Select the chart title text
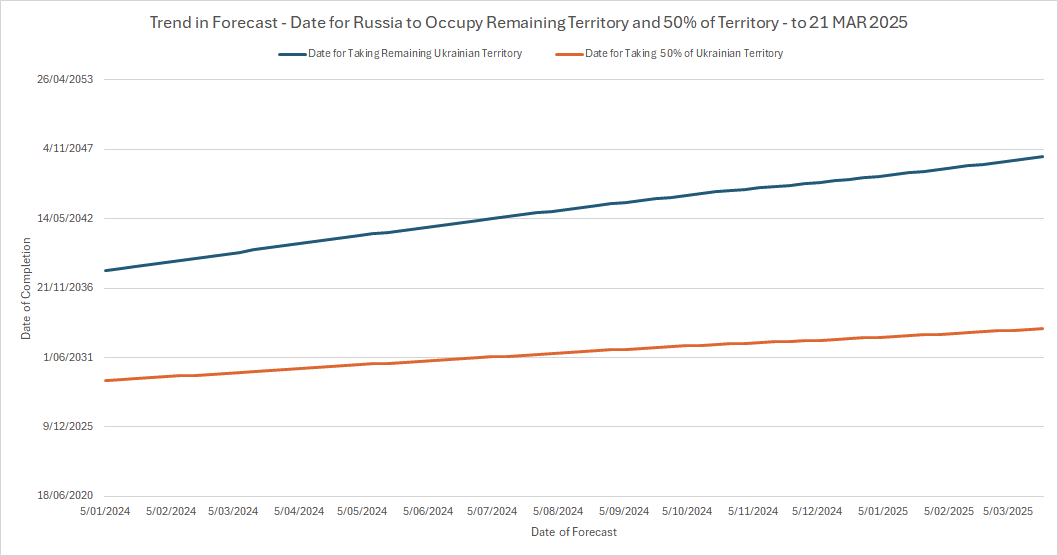The image size is (1058, 556). 528,22
